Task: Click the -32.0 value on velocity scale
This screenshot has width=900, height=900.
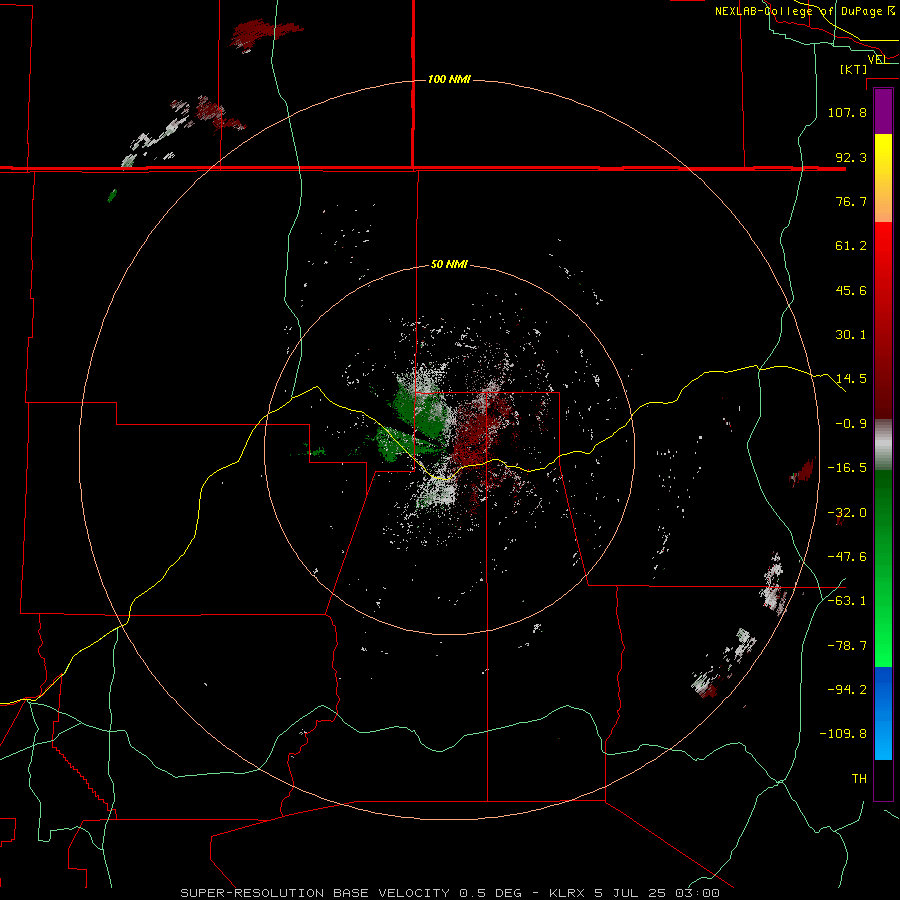Action: 847,513
